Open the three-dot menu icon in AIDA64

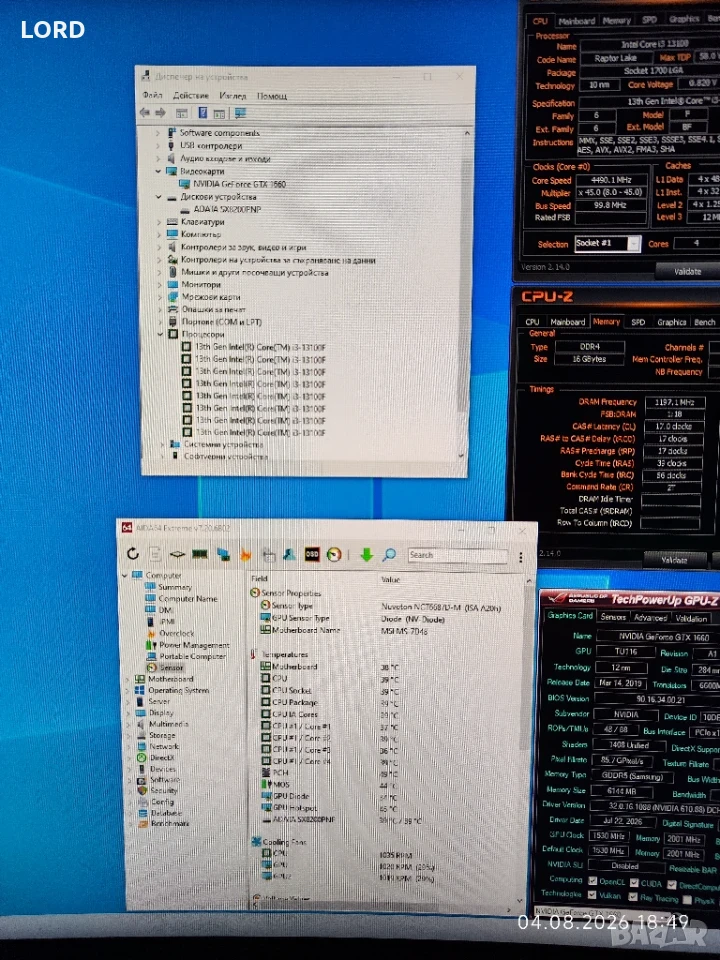520,557
